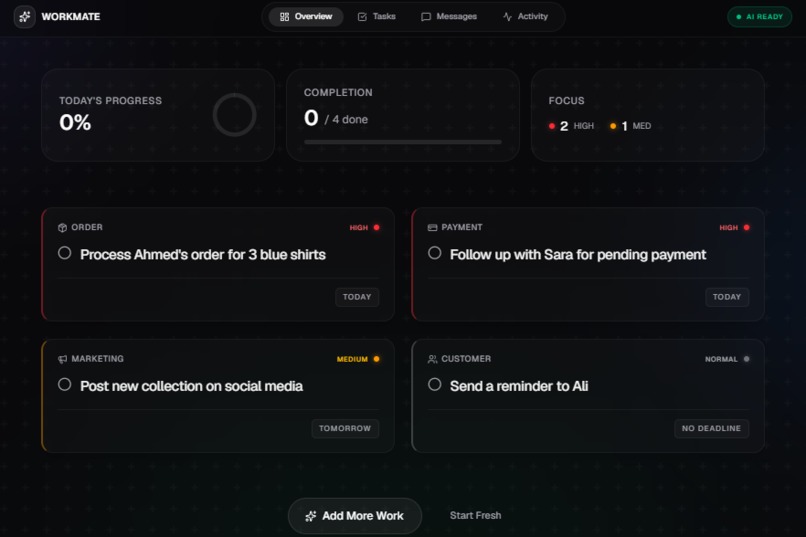Click the Order package icon
Viewport: 806px width, 537px height.
pyautogui.click(x=62, y=228)
